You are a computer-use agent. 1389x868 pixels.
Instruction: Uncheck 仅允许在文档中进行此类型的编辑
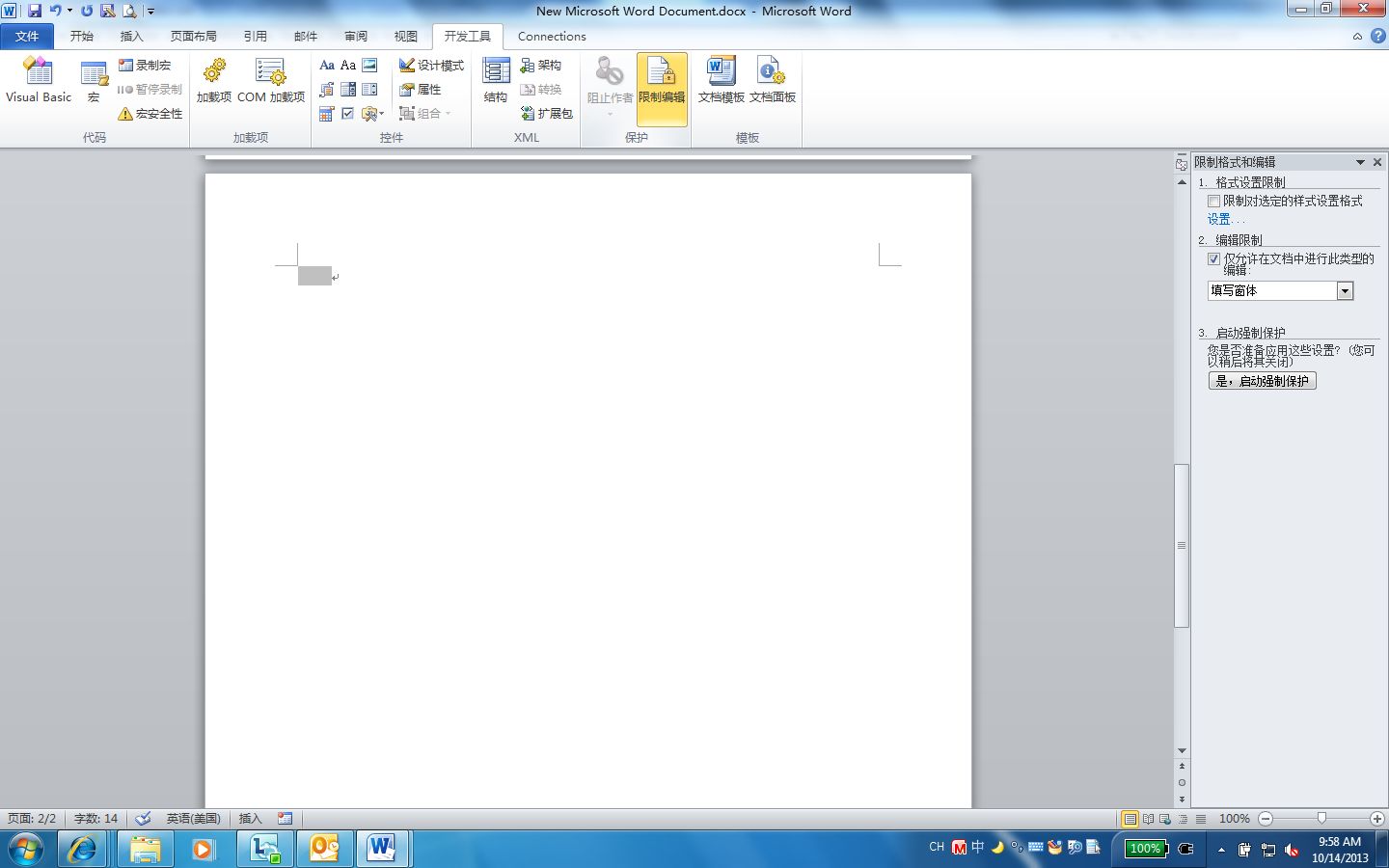(x=1214, y=258)
